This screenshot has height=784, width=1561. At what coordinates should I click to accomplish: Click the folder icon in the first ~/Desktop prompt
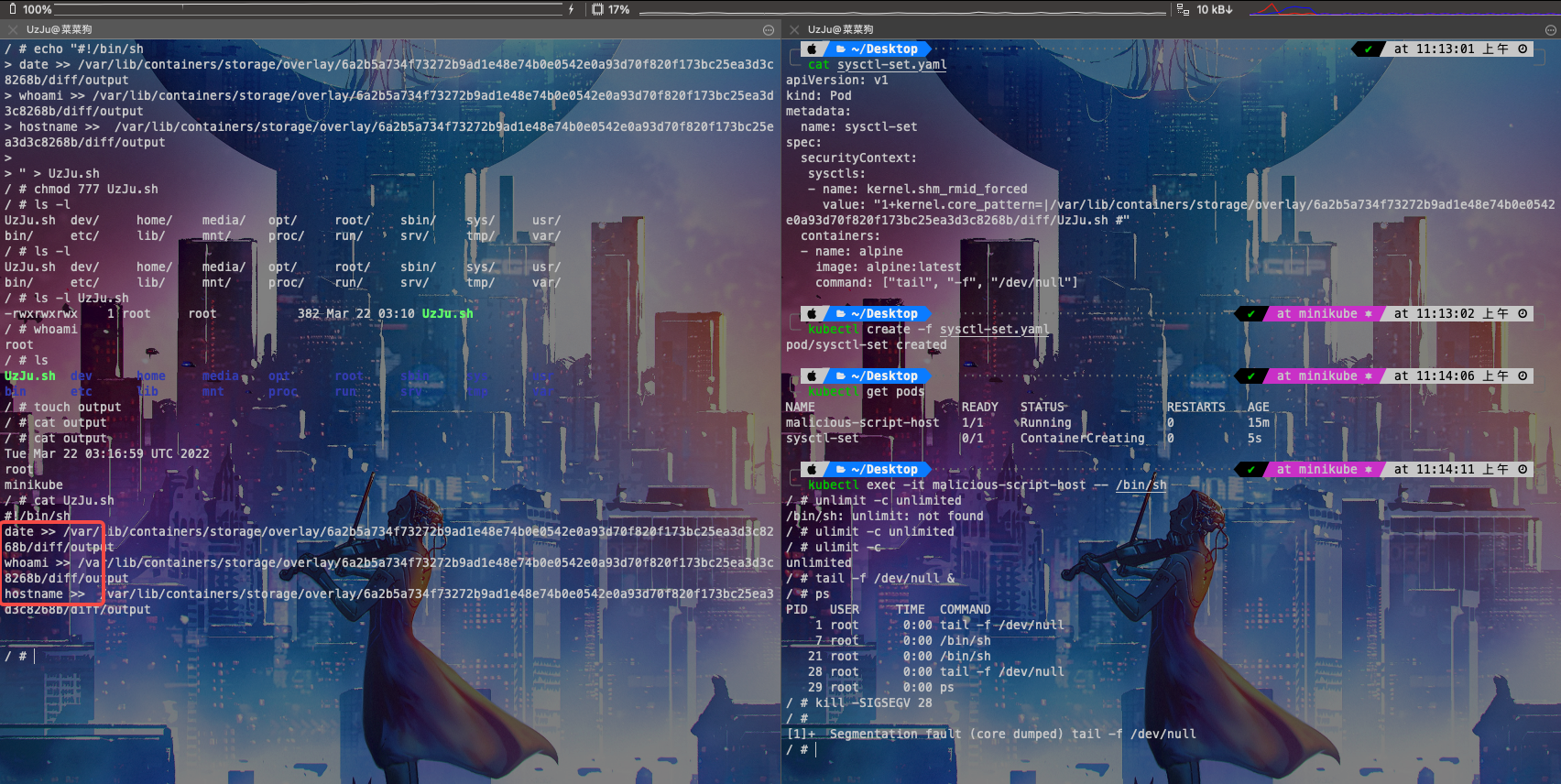pos(841,49)
